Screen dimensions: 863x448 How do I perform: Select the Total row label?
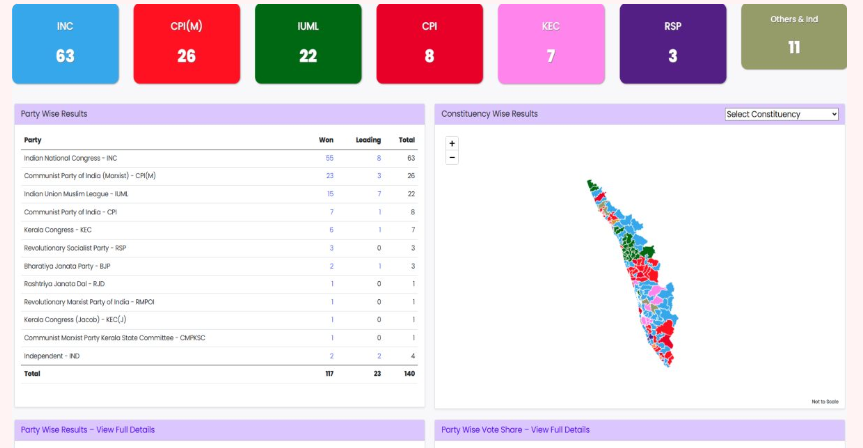coord(32,373)
